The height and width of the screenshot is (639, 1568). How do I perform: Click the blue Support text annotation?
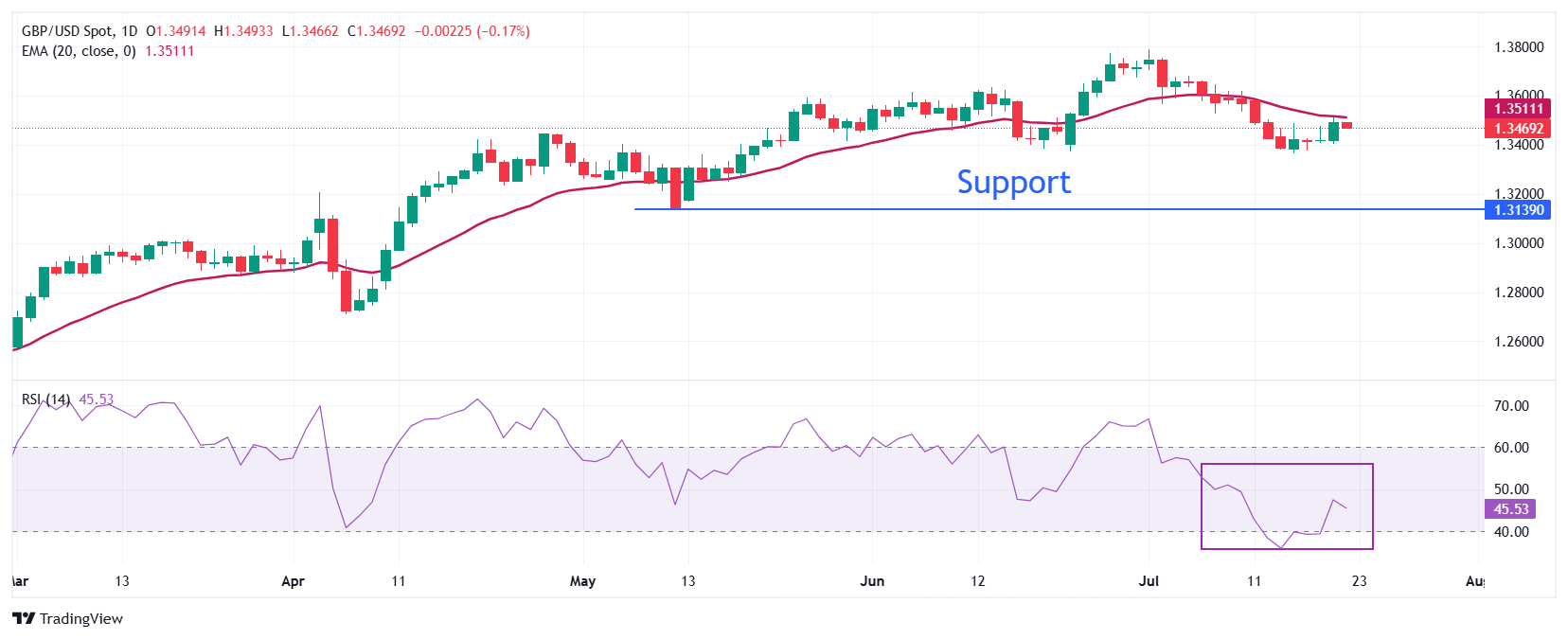(x=1013, y=182)
